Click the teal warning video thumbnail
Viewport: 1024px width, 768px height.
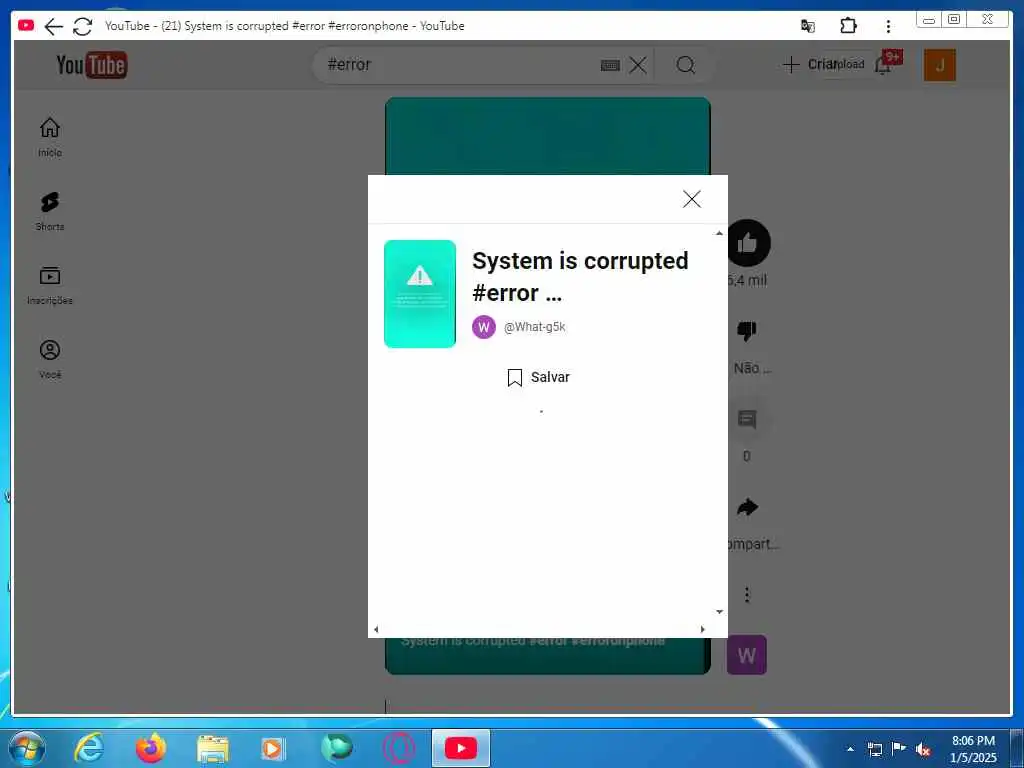click(x=420, y=294)
